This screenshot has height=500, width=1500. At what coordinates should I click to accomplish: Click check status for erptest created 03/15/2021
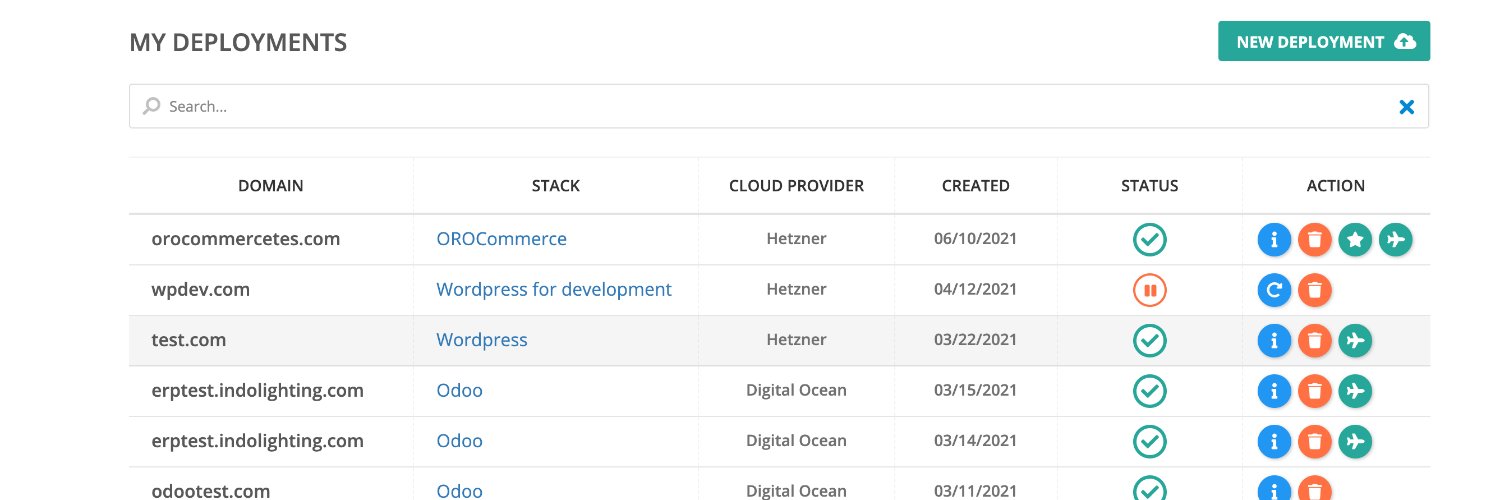(1150, 390)
